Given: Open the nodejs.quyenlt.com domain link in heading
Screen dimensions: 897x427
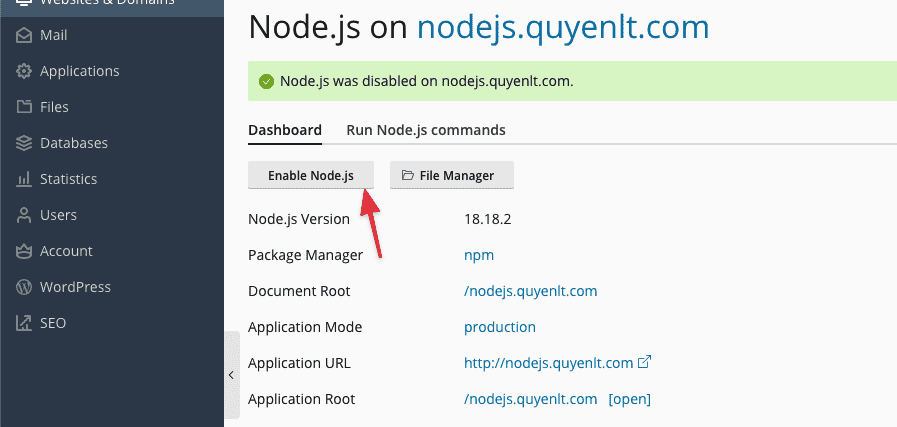Looking at the screenshot, I should click(x=563, y=27).
